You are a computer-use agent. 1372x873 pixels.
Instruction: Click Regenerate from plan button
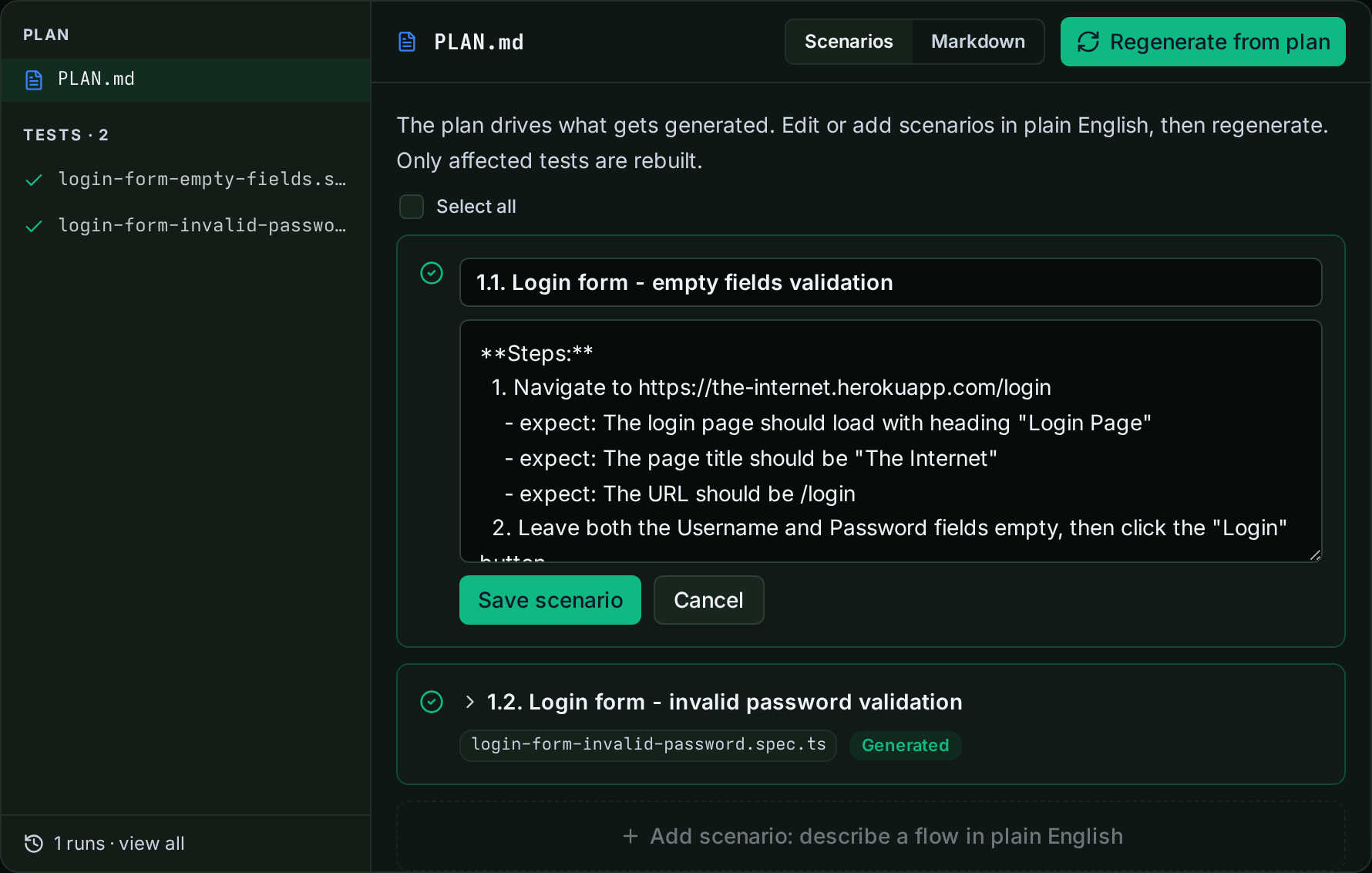click(x=1203, y=42)
